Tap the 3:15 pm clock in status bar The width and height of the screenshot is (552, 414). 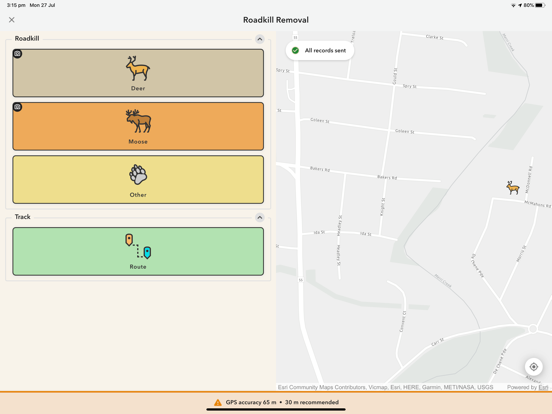pos(16,5)
